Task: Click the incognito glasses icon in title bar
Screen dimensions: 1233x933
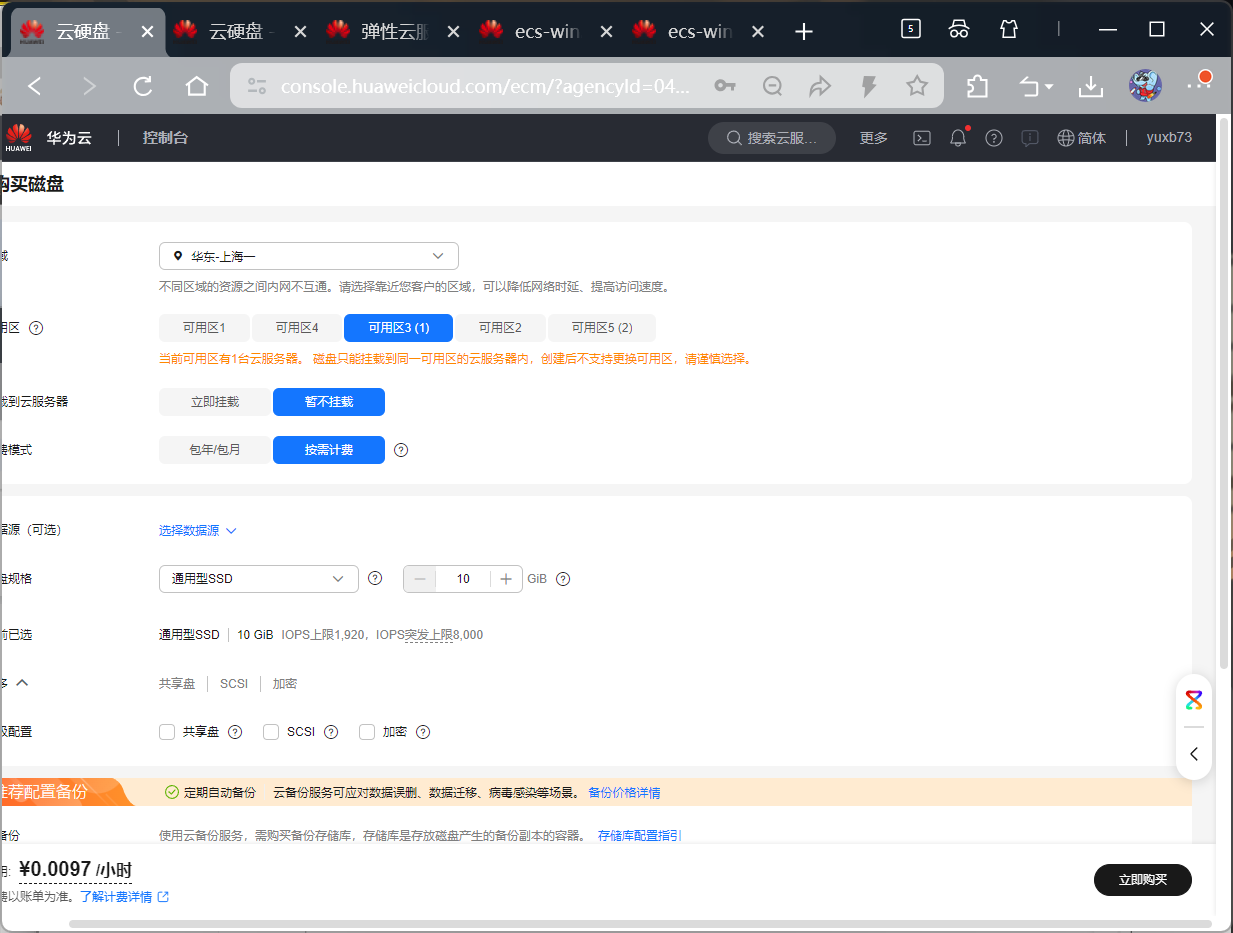Action: click(x=959, y=29)
